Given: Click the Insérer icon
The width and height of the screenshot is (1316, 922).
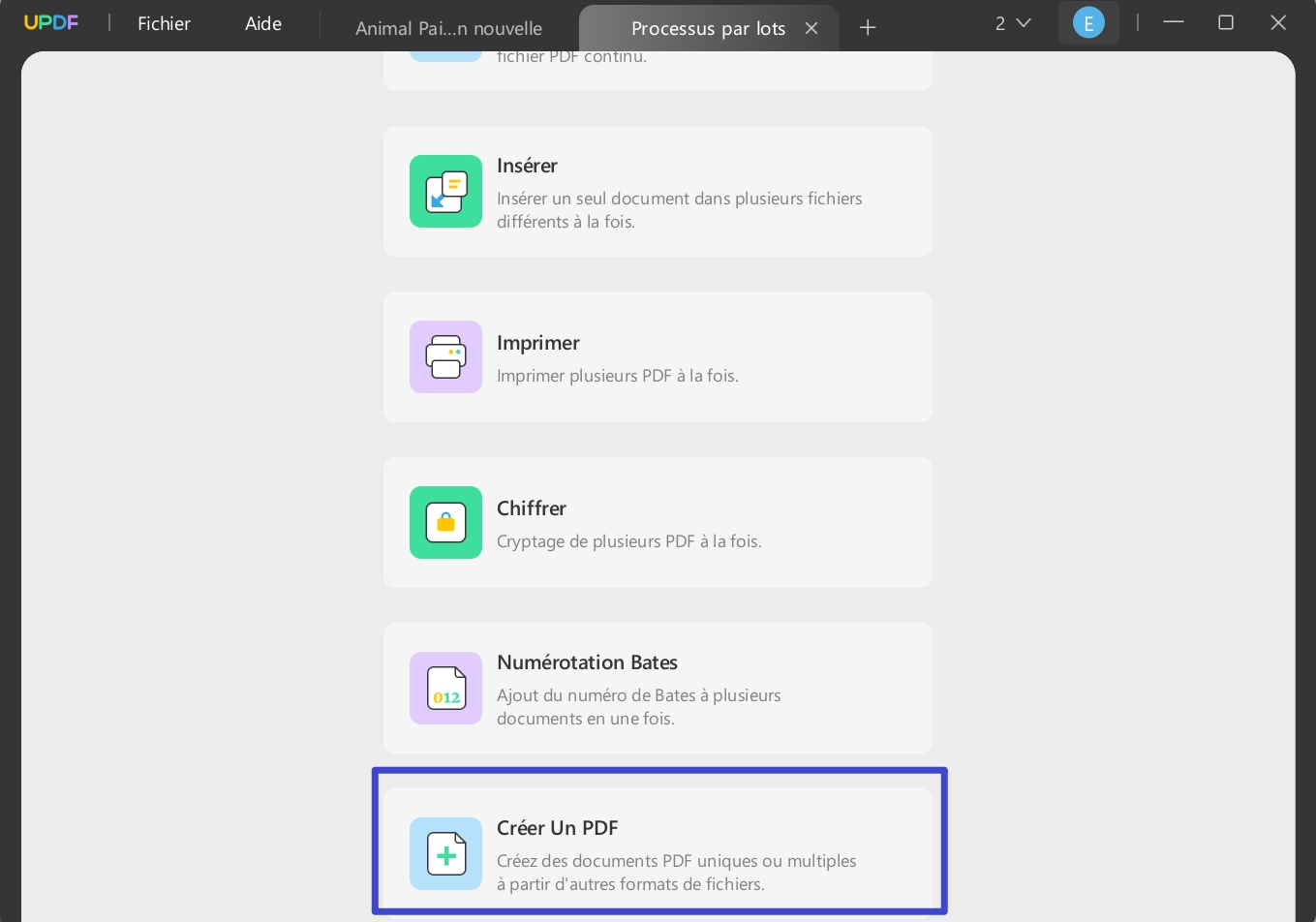Looking at the screenshot, I should coord(445,192).
